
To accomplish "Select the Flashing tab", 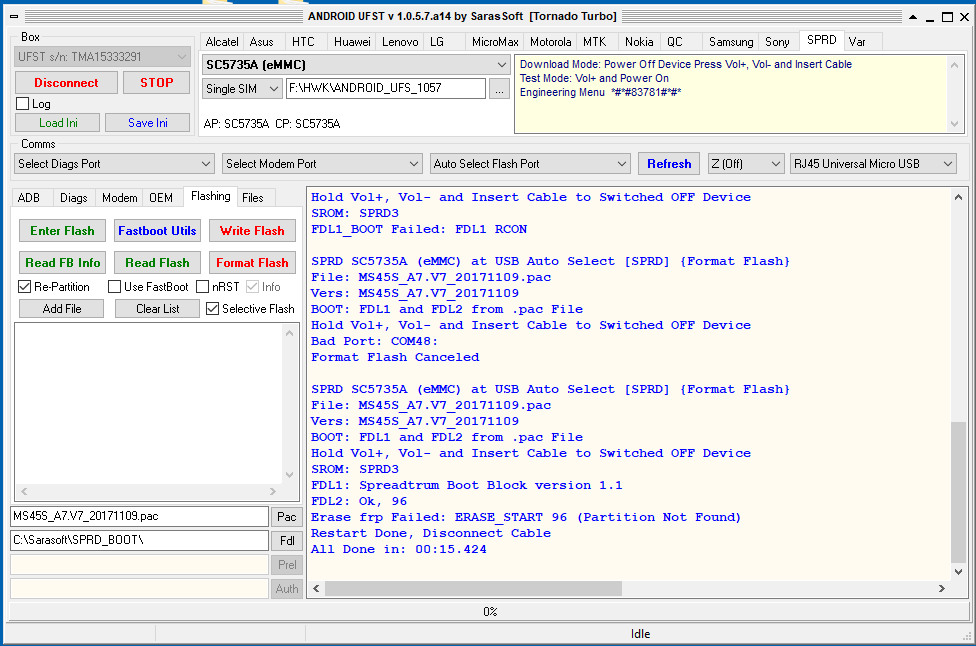I will point(210,196).
